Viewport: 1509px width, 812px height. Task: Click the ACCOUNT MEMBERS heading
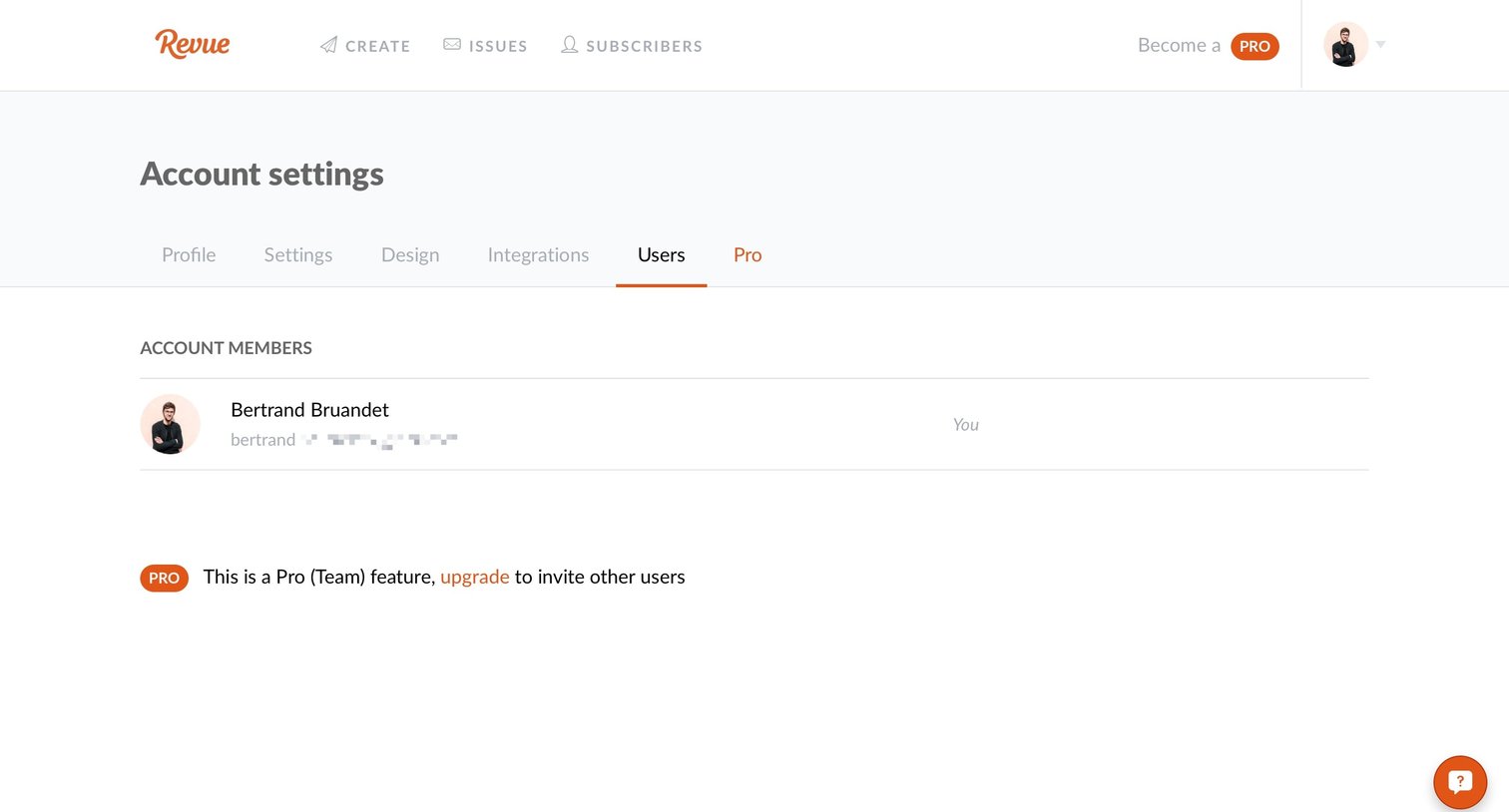tap(226, 348)
